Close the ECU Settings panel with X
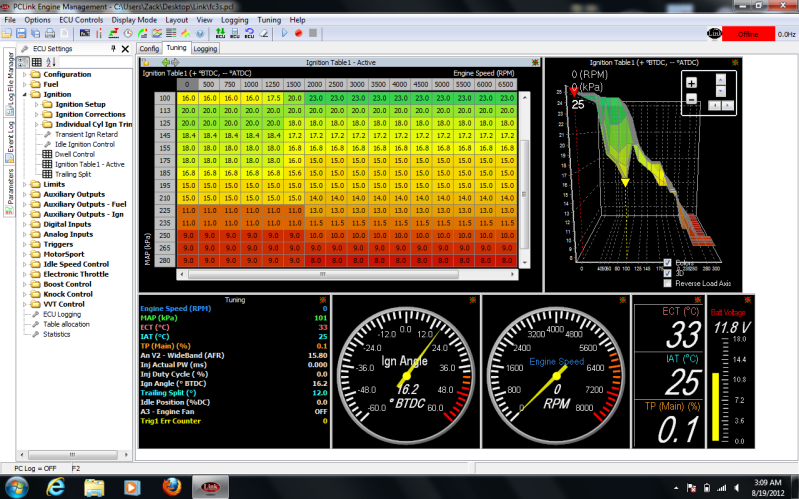Viewport: 799px width, 499px height. pos(125,49)
